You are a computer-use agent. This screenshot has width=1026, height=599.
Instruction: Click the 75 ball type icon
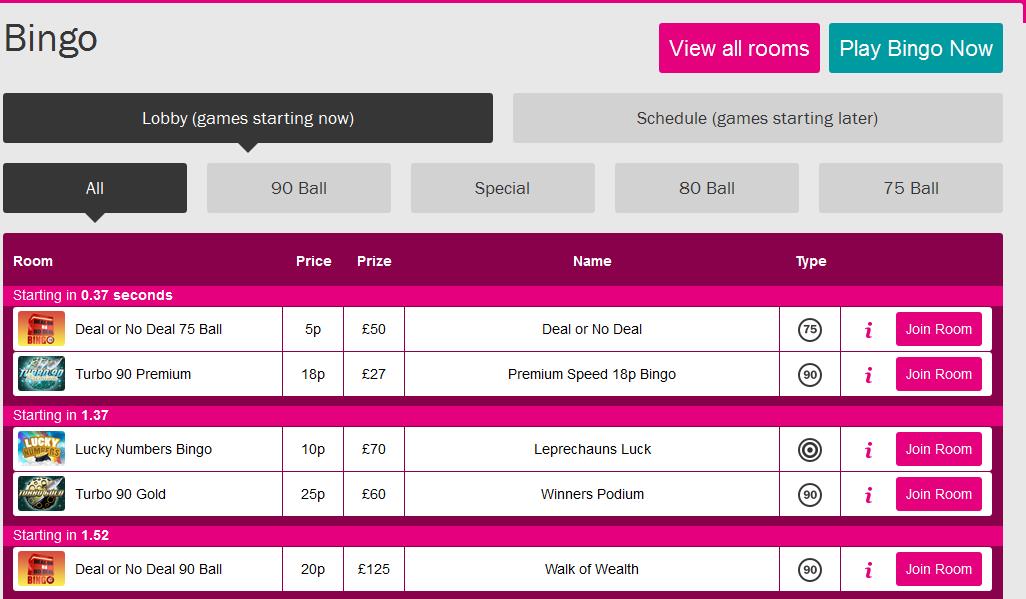pyautogui.click(x=810, y=329)
